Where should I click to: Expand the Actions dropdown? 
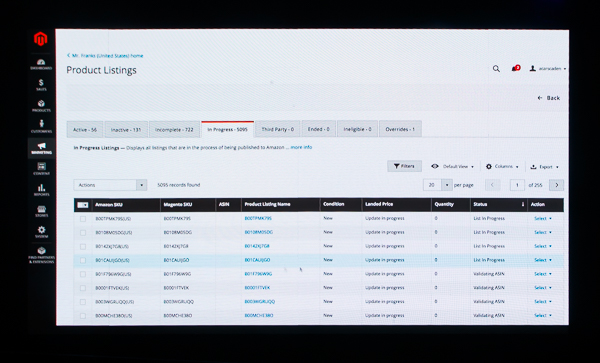(x=110, y=185)
